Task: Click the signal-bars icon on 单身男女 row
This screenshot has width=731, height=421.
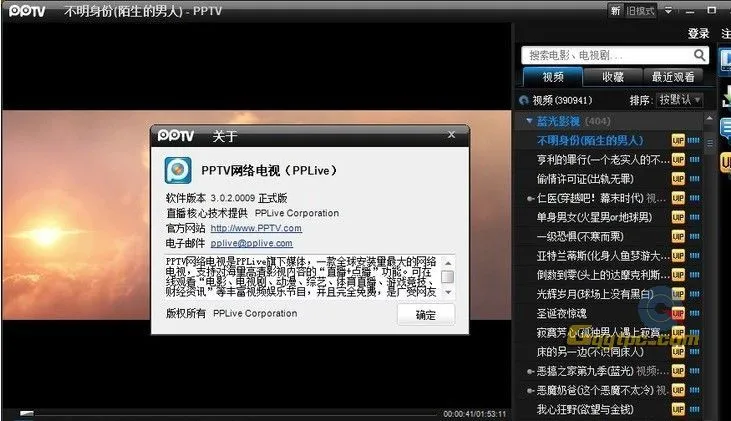Action: 694,217
